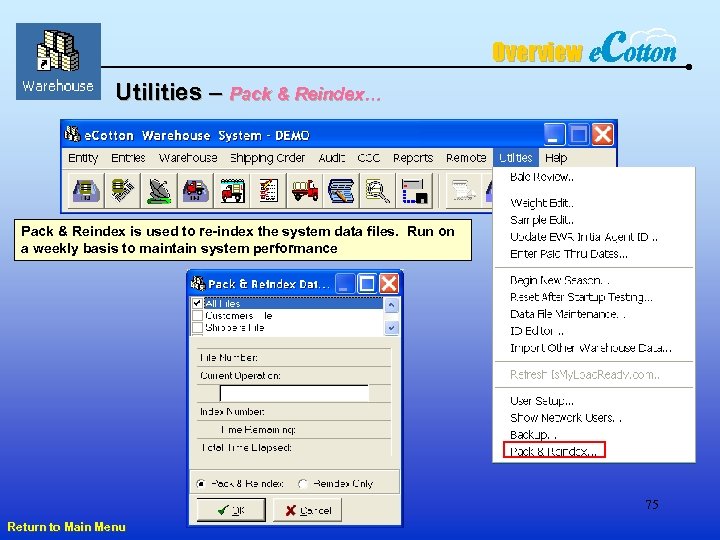720x540 pixels.
Task: Choose Backup menu entry
Action: [x=533, y=435]
